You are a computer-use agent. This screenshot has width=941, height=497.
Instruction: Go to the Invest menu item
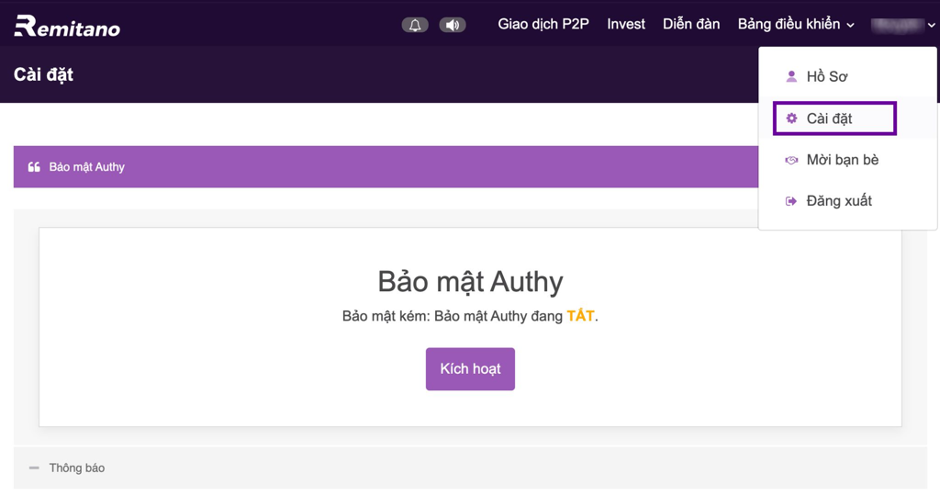tap(626, 24)
